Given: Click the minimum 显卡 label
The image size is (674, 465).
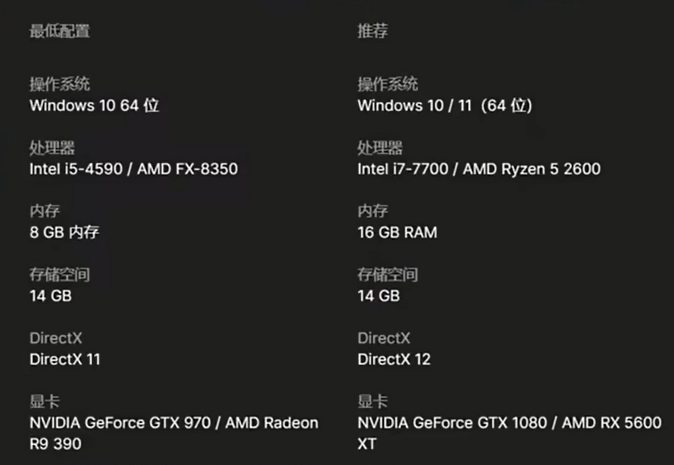Looking at the screenshot, I should point(45,401).
